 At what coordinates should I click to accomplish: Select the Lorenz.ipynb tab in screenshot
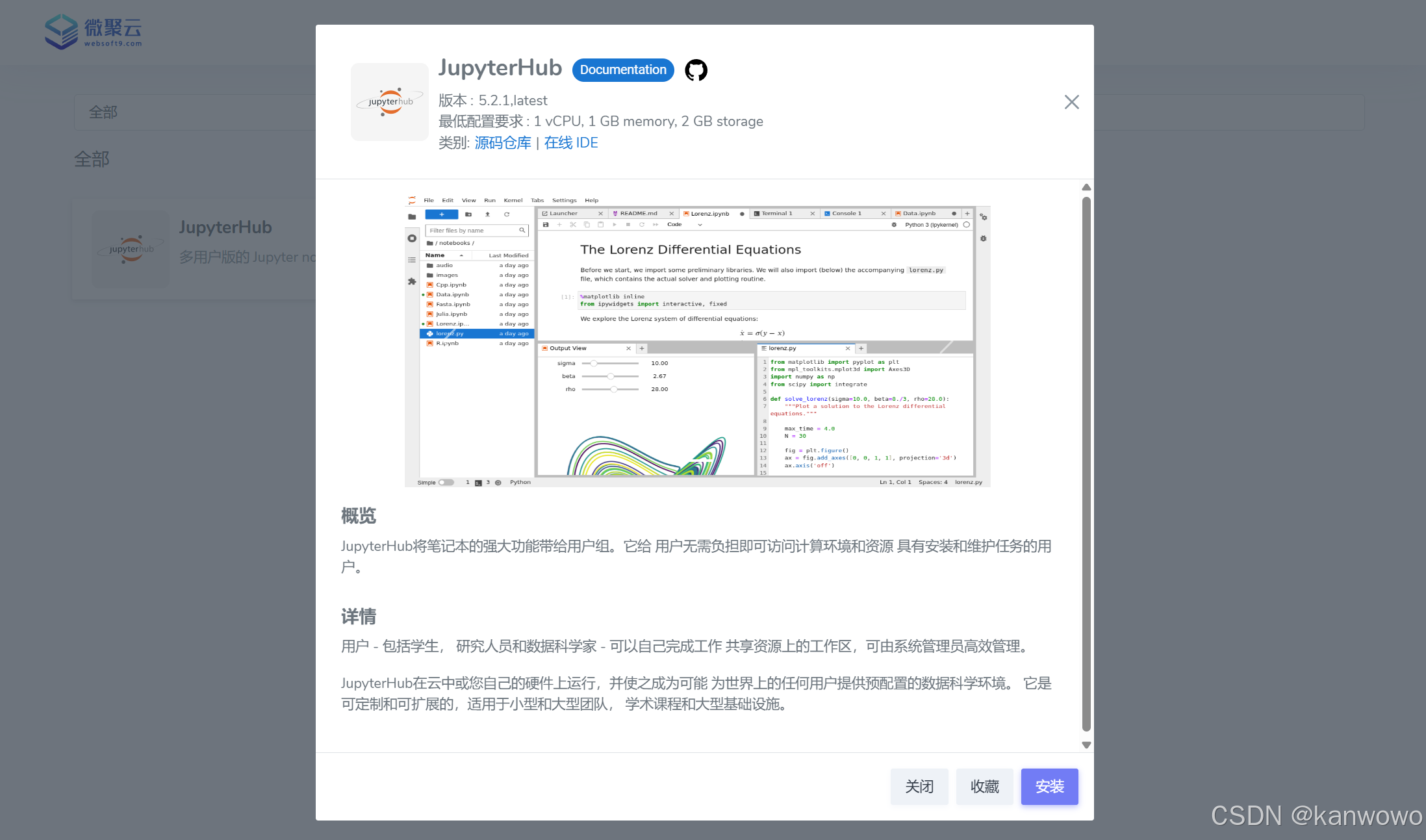click(x=709, y=214)
